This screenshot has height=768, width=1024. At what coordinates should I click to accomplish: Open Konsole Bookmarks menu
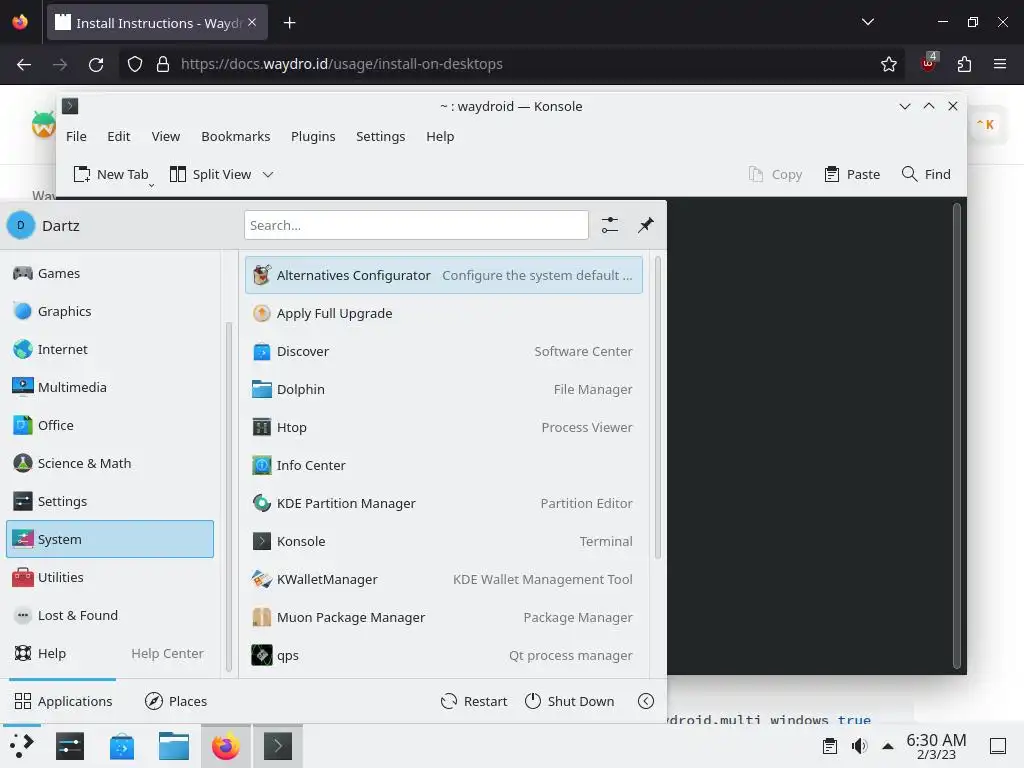236,136
